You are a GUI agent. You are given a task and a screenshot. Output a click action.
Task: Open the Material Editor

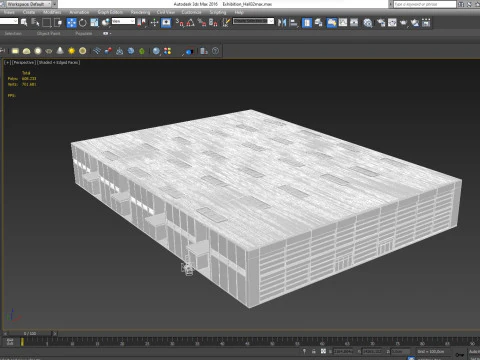[x=368, y=23]
